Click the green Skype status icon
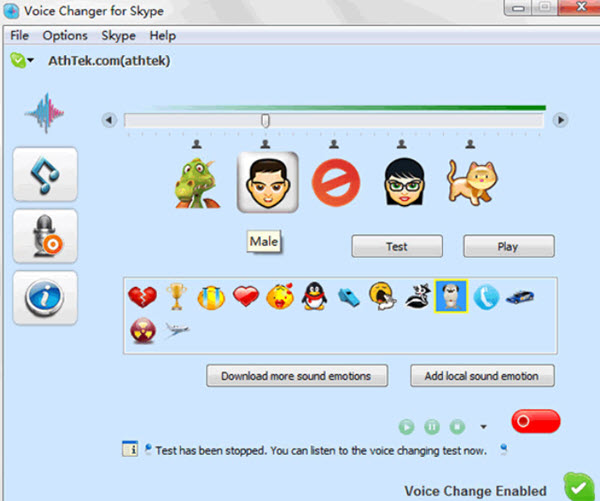 18,60
